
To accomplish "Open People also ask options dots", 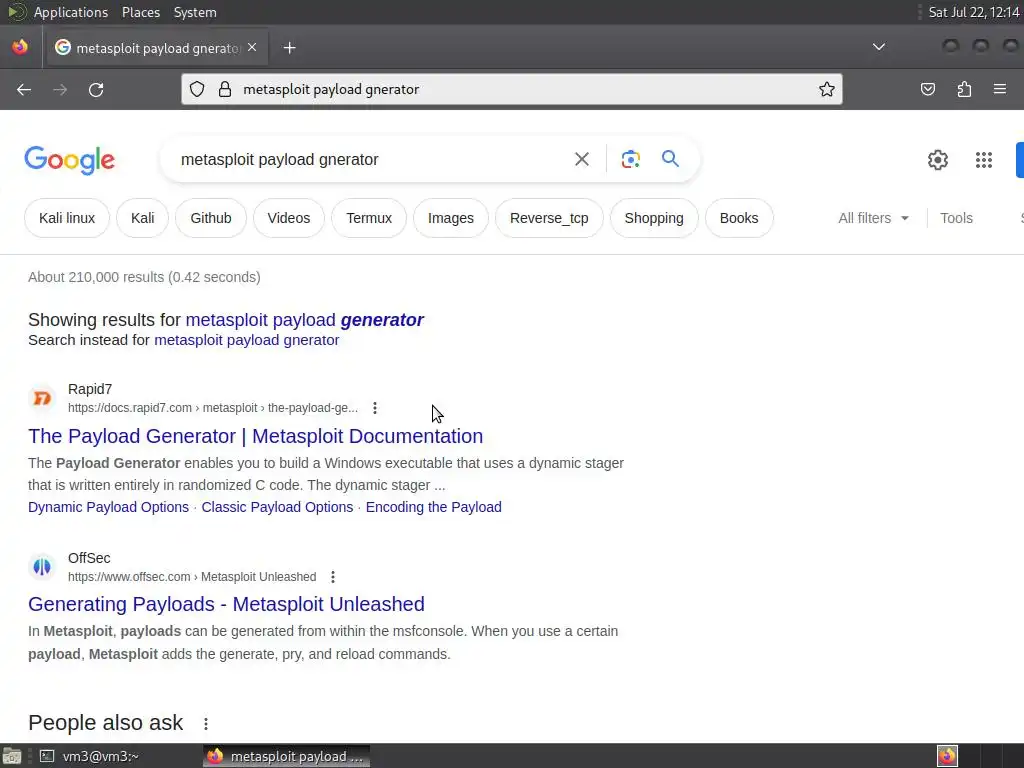I will tap(206, 724).
